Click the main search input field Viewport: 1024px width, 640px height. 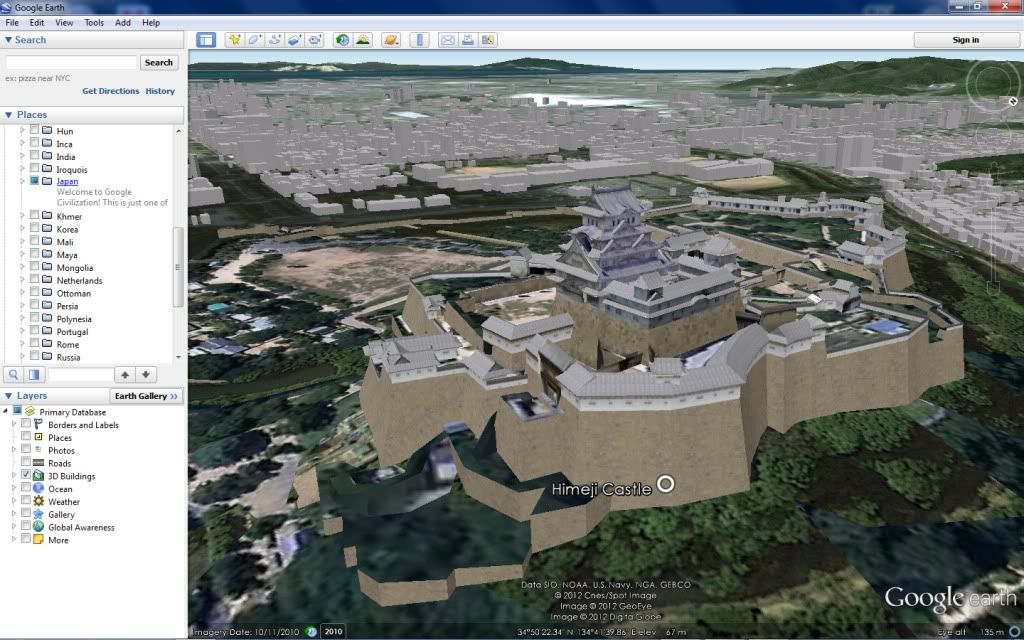71,62
